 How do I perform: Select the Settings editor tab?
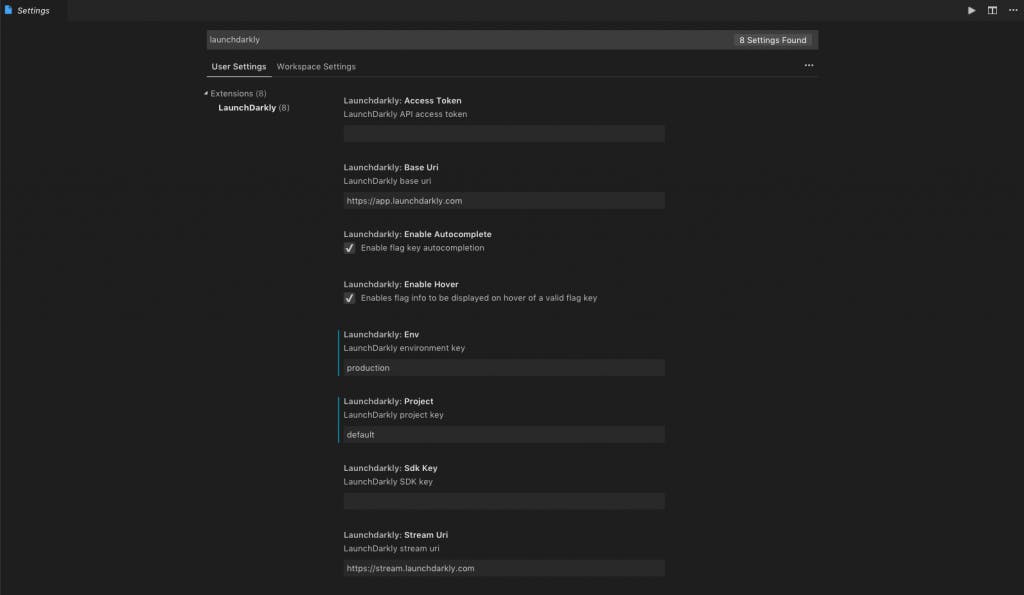33,10
